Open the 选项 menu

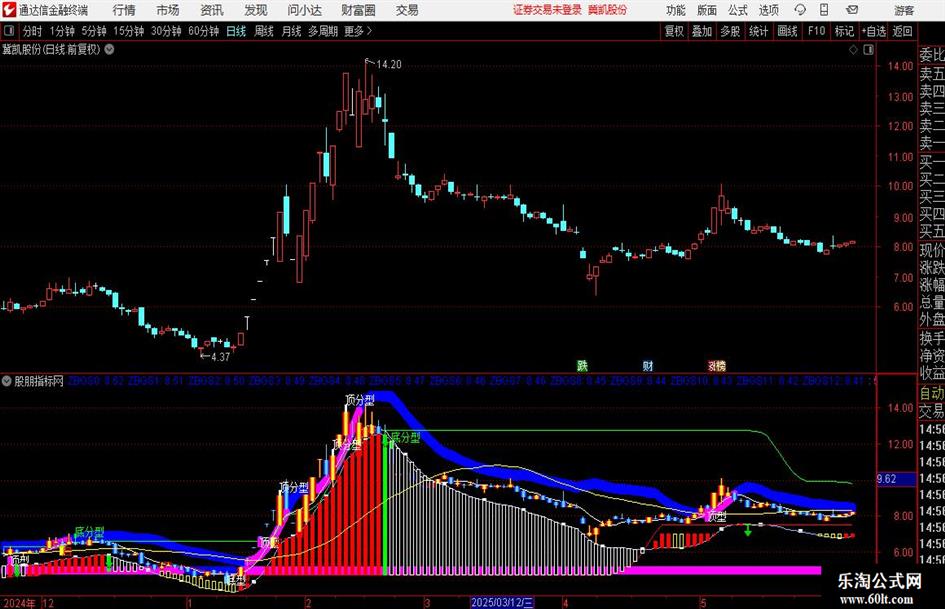coord(768,10)
